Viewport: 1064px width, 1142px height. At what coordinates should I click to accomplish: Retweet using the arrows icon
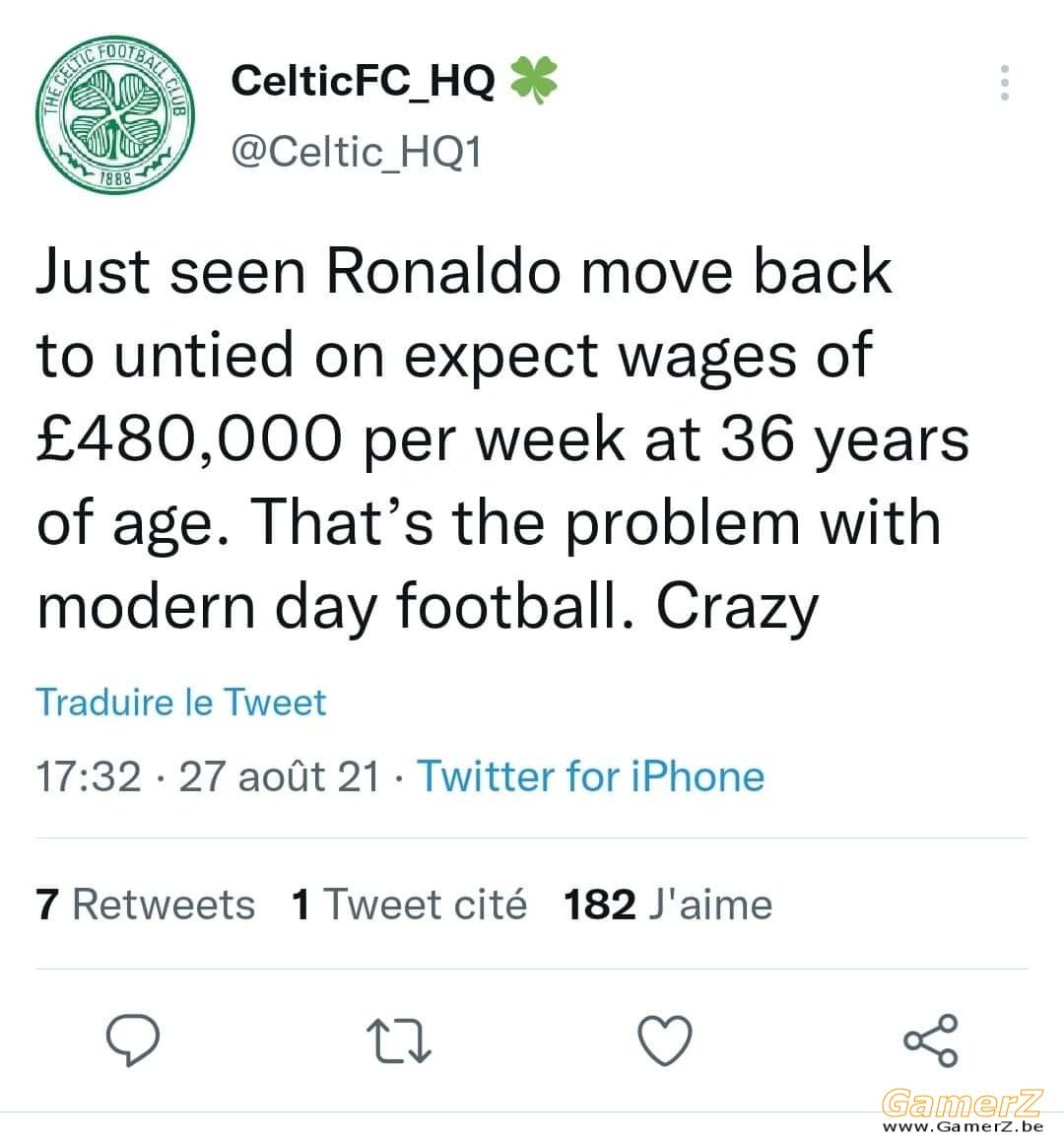pos(398,1041)
